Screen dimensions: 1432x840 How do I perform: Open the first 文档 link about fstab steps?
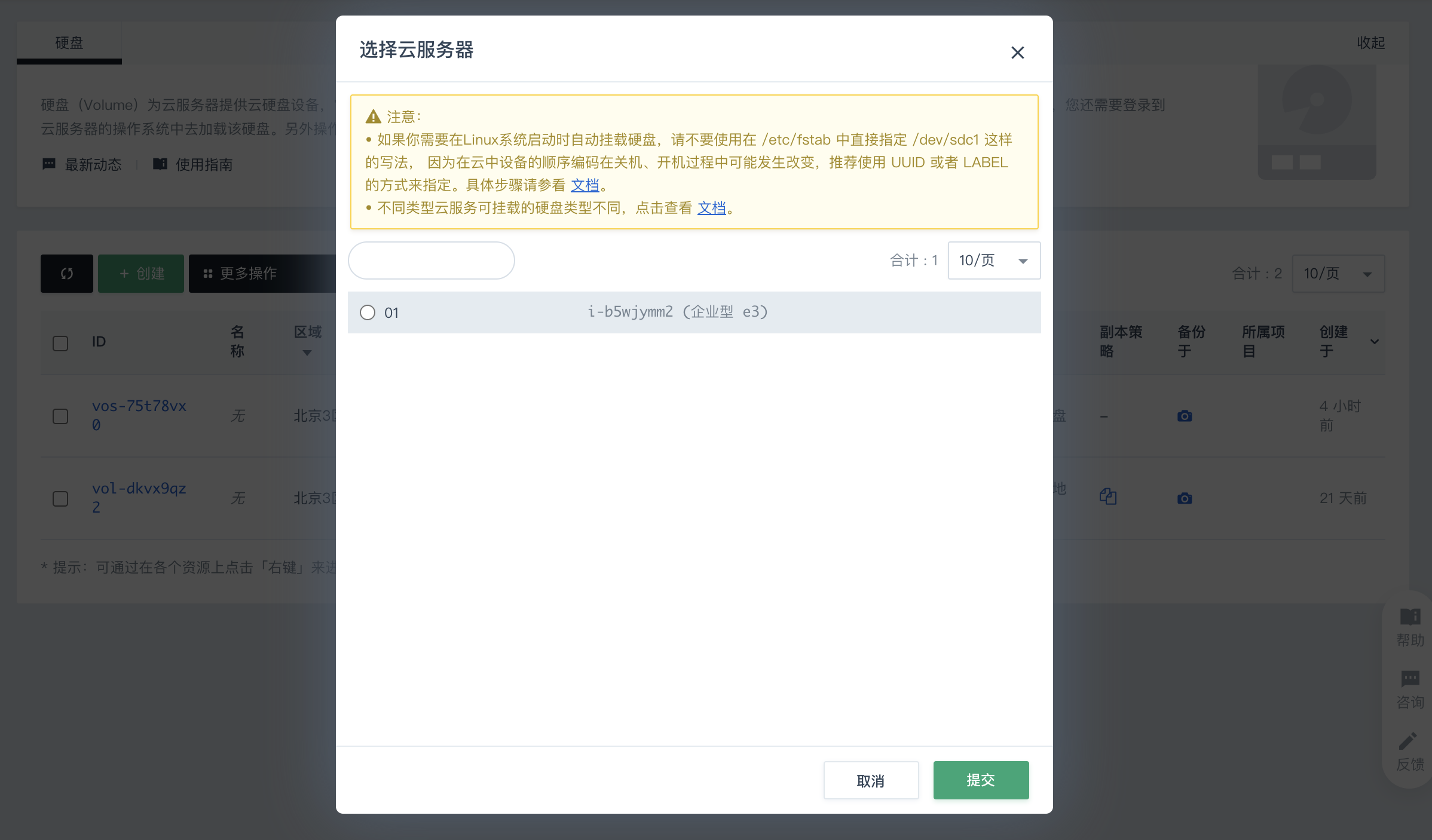pos(585,185)
